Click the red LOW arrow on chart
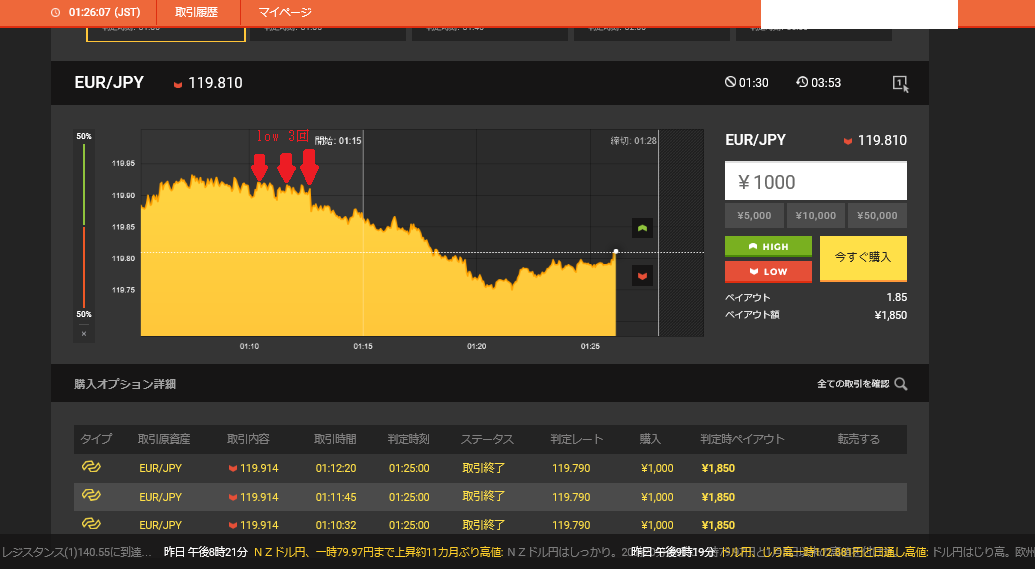The height and width of the screenshot is (569, 1035). point(642,275)
